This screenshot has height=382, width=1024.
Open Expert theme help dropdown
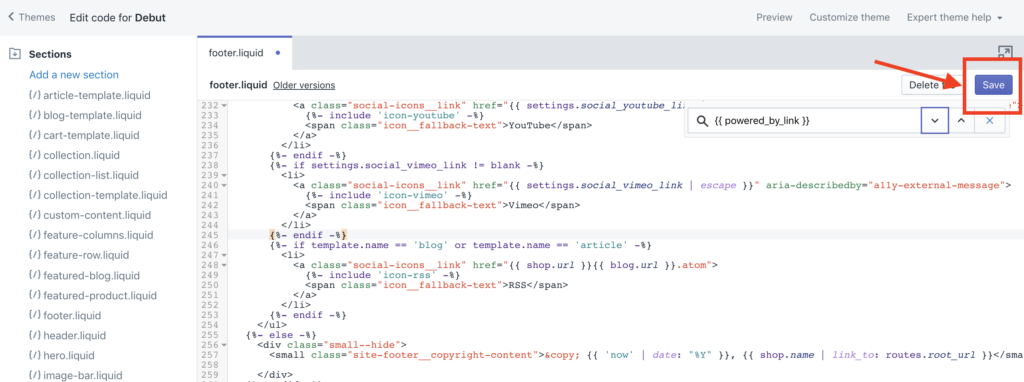954,18
